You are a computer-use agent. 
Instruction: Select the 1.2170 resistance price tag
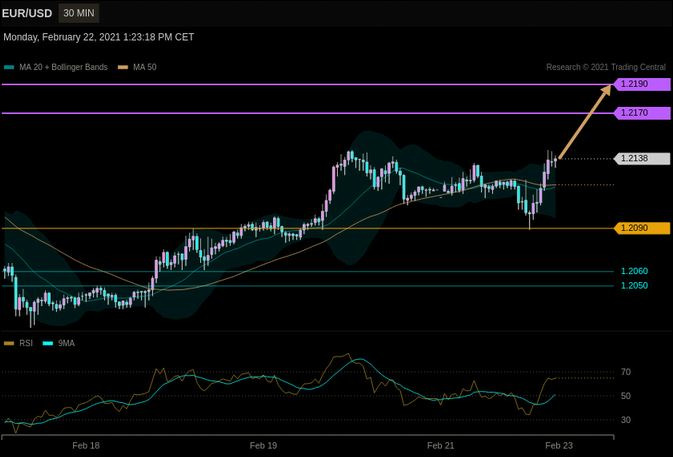click(642, 113)
